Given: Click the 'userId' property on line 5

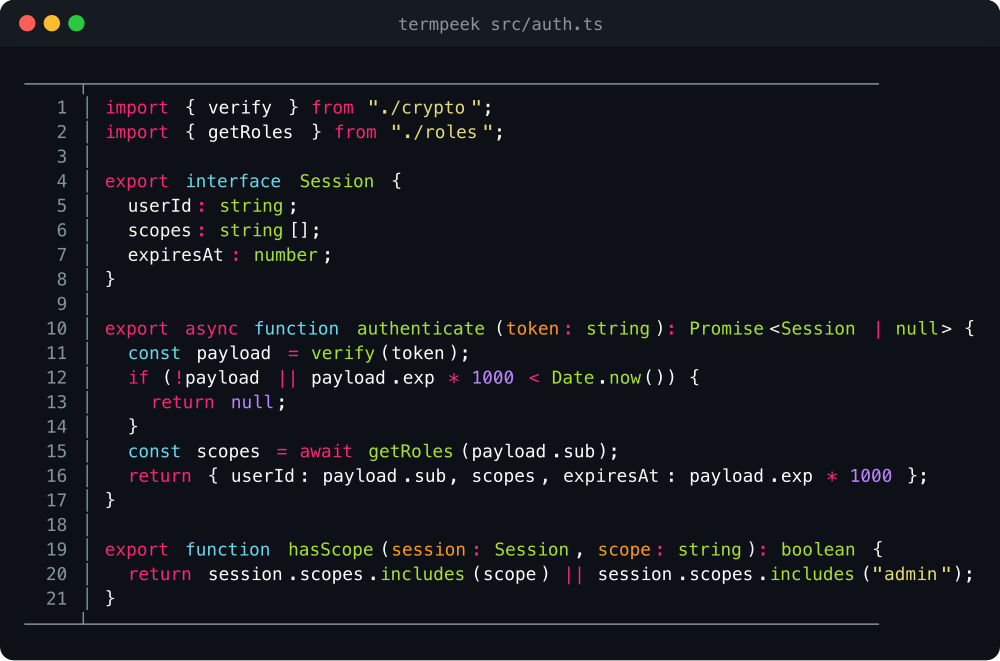Looking at the screenshot, I should 159,205.
